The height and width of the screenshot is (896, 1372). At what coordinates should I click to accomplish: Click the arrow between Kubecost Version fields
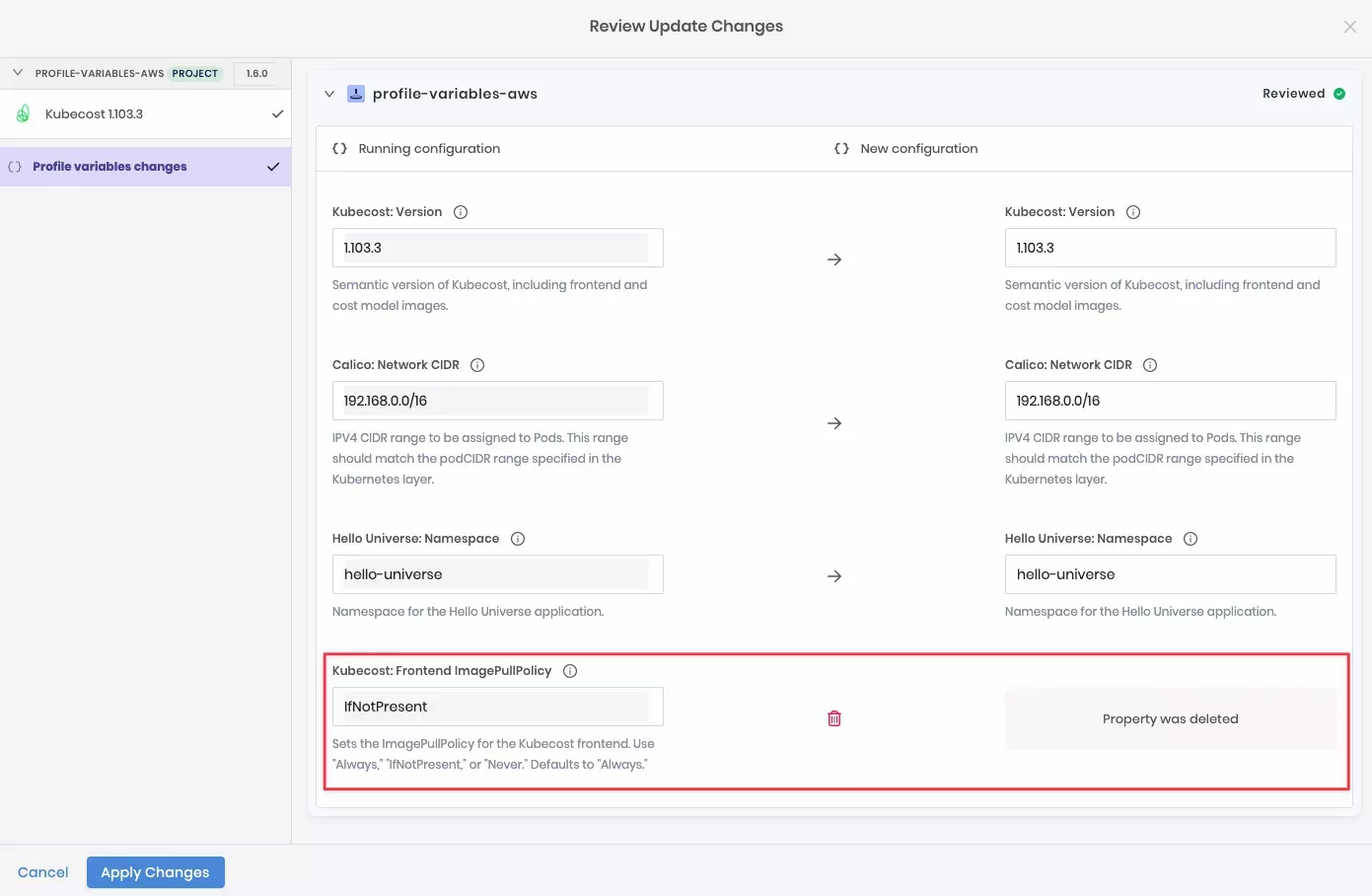click(833, 259)
